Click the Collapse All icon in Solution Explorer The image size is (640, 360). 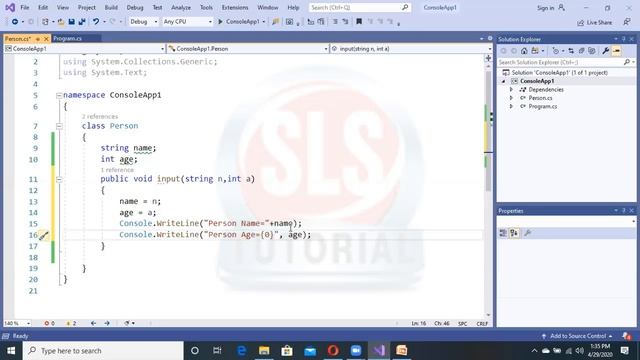[581, 51]
